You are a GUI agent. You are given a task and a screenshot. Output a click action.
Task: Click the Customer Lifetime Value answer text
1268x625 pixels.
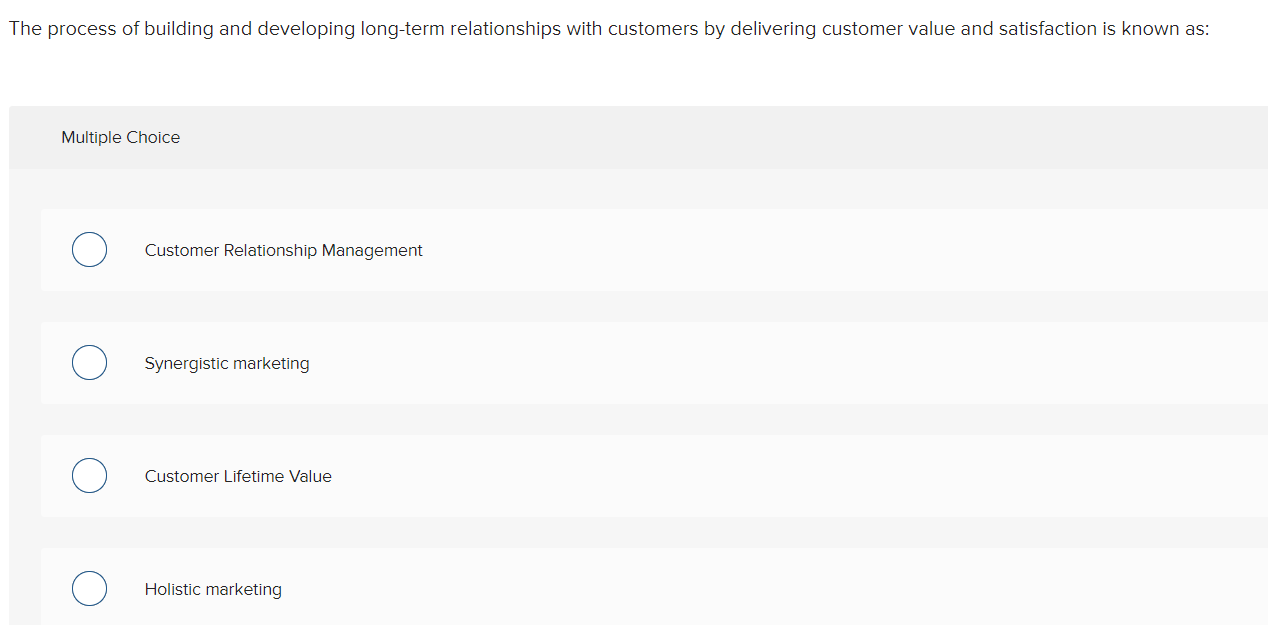(x=238, y=476)
